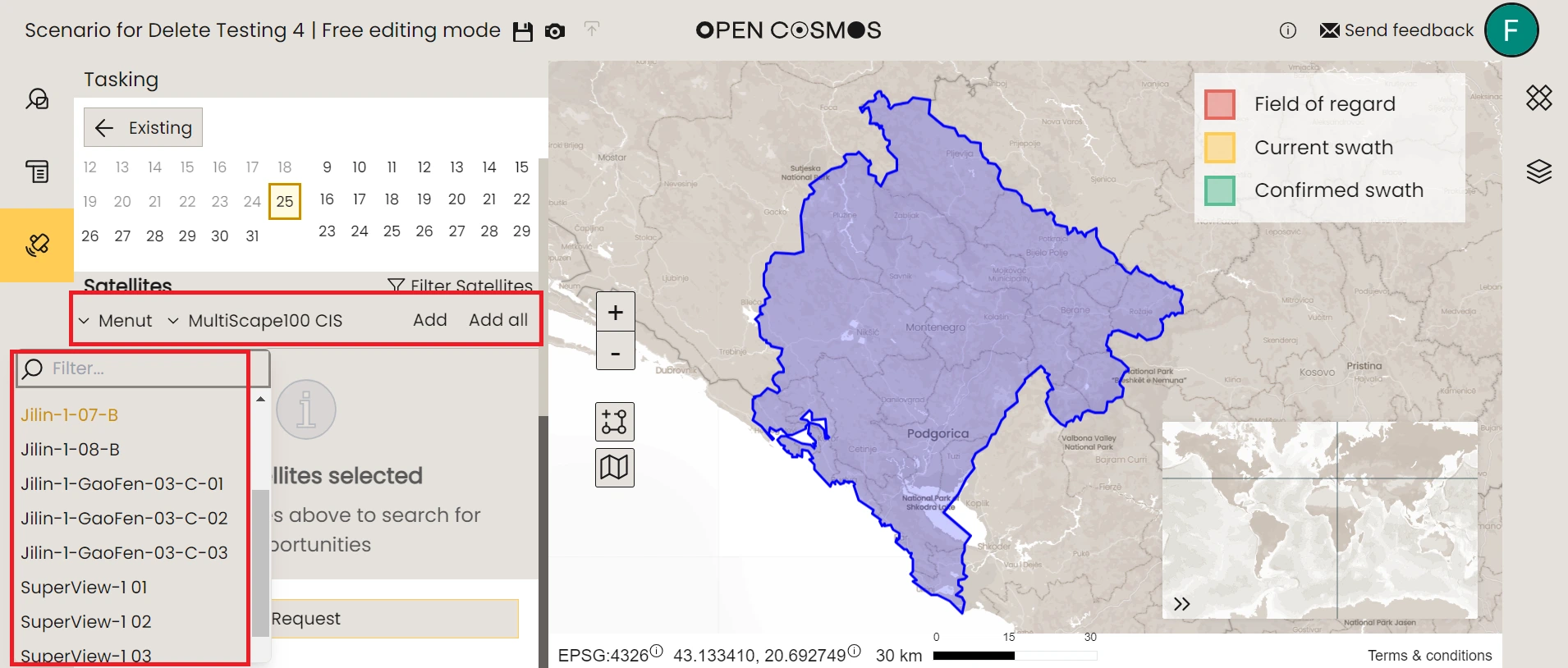Click the satellite Filter search field
The image size is (1568, 668).
pos(144,368)
